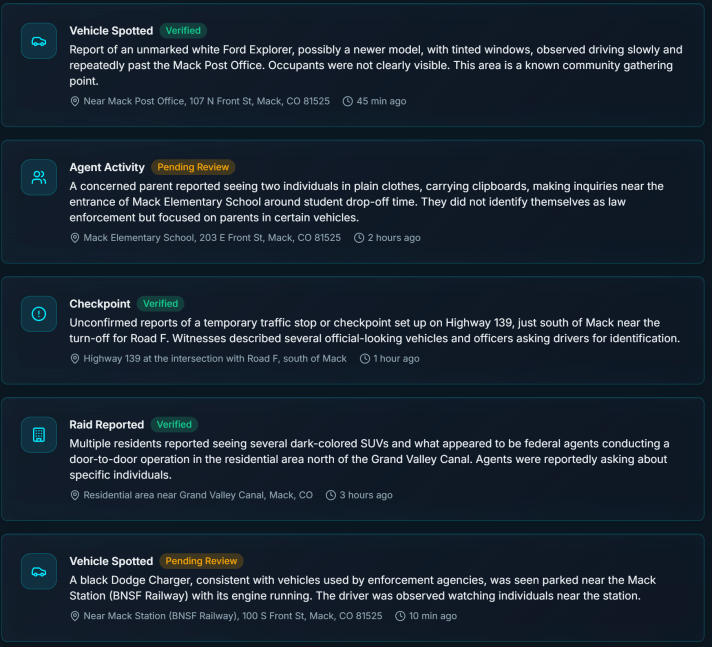Click the alert icon on the Checkpoint card
This screenshot has height=647, width=712.
coord(39,314)
